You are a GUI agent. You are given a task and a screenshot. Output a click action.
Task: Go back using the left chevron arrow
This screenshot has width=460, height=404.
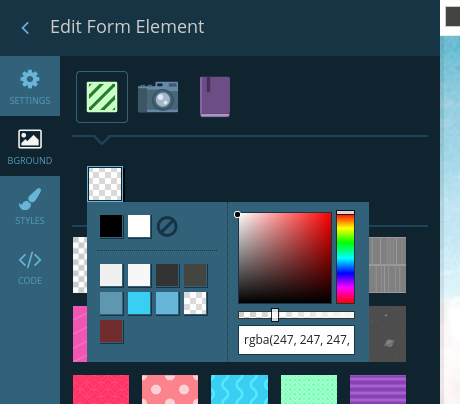[25, 28]
